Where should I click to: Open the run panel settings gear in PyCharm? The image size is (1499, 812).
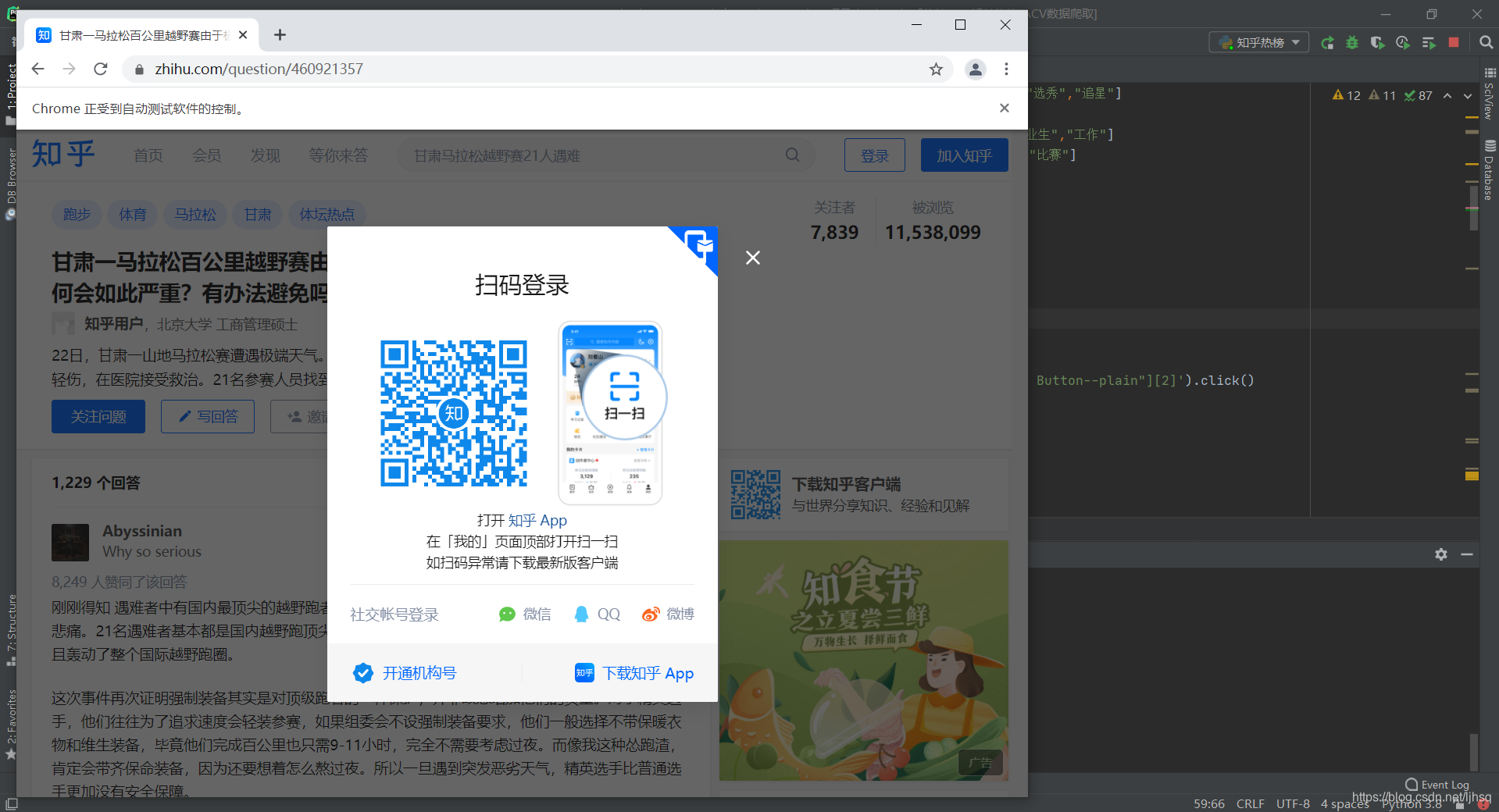1441,554
